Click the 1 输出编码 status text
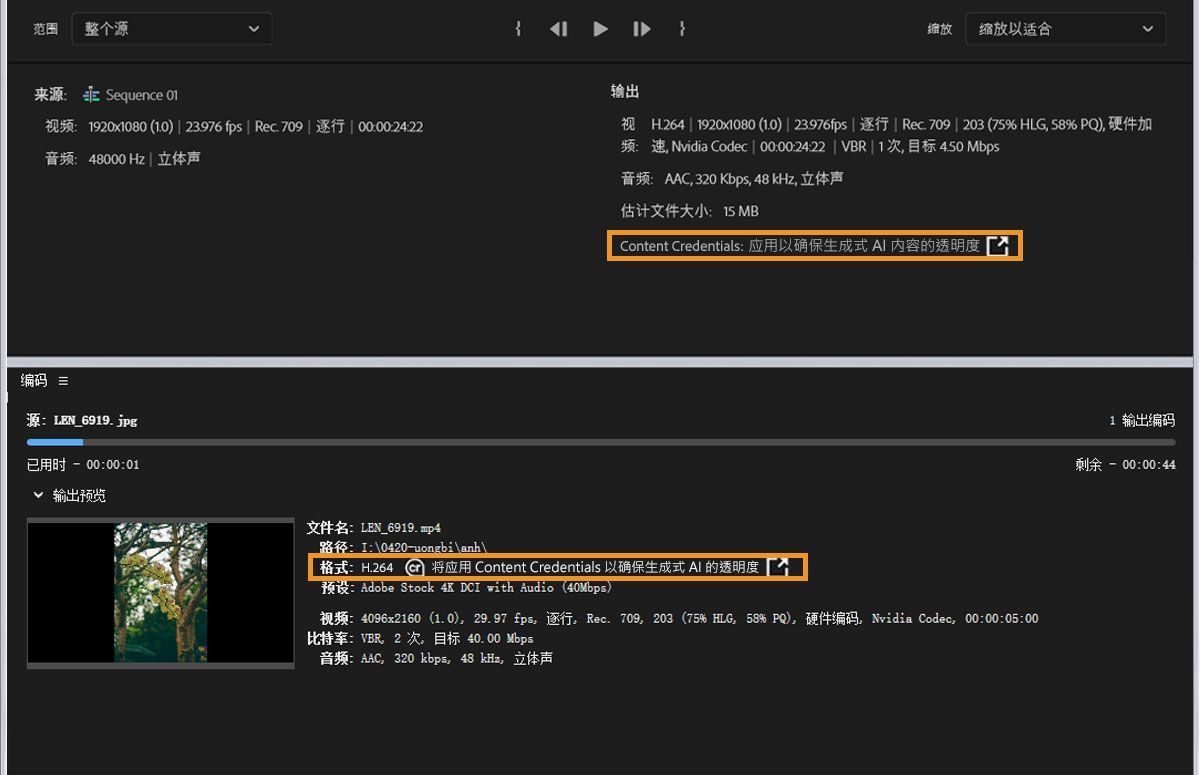1200x775 pixels. 1142,420
